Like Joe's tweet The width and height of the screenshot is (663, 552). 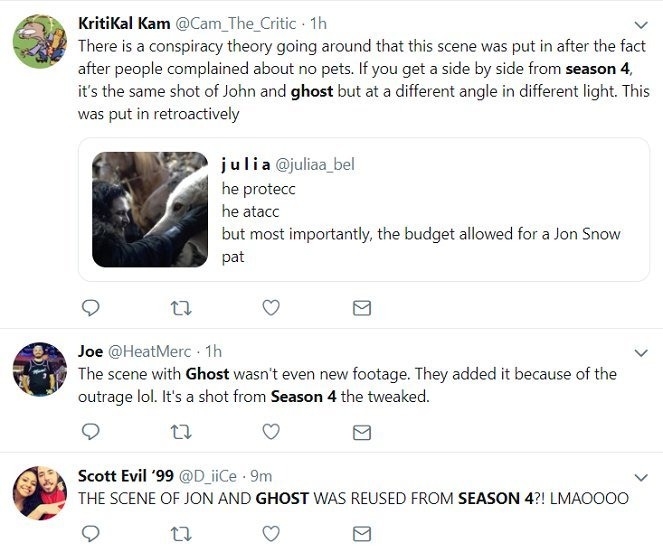[271, 432]
